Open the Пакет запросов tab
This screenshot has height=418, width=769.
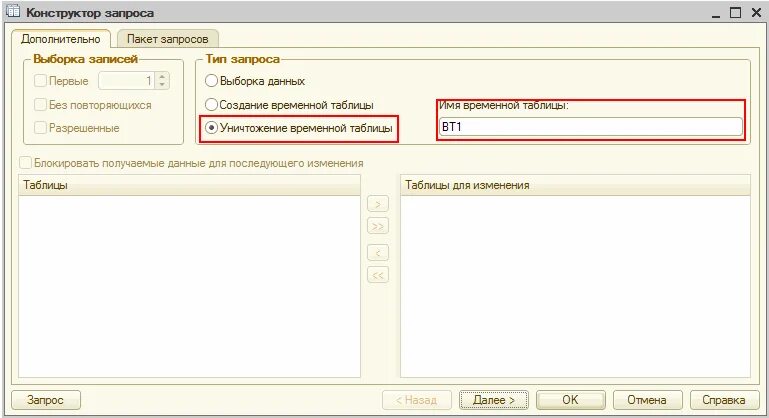pos(167,39)
